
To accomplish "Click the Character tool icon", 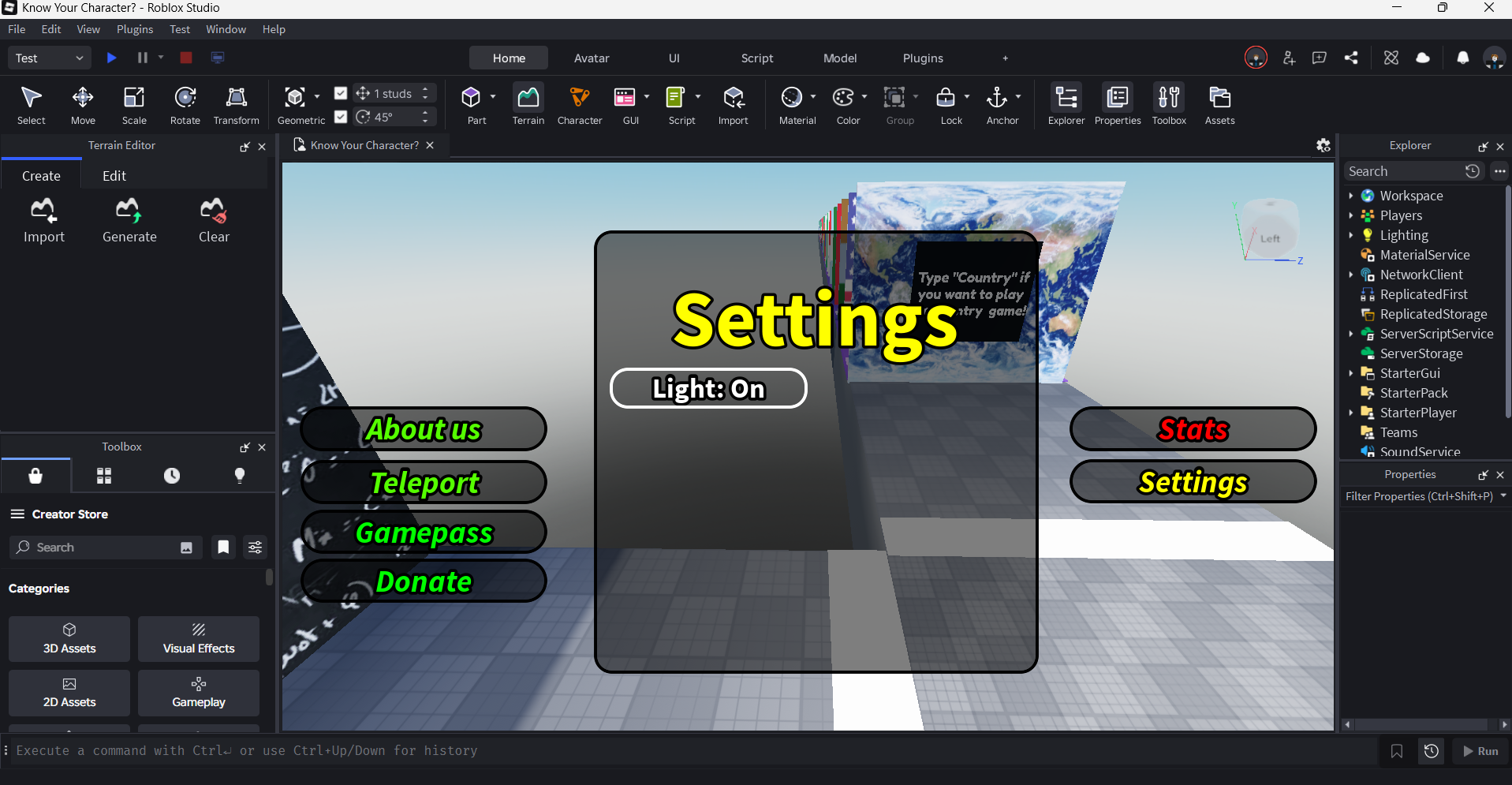I will pos(580,105).
